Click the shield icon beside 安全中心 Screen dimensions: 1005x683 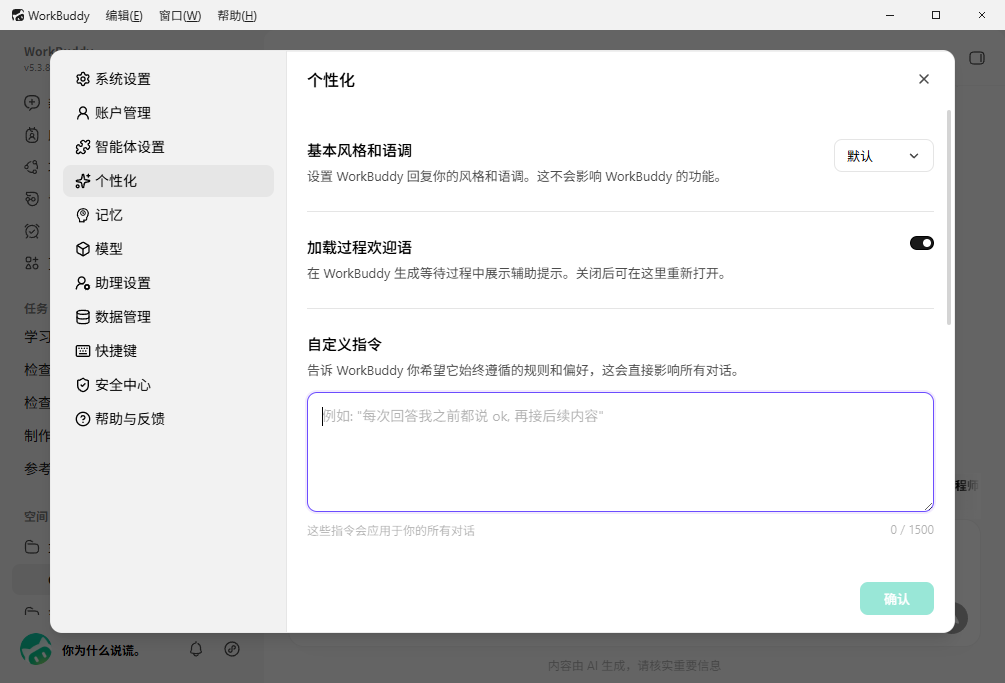tap(83, 384)
